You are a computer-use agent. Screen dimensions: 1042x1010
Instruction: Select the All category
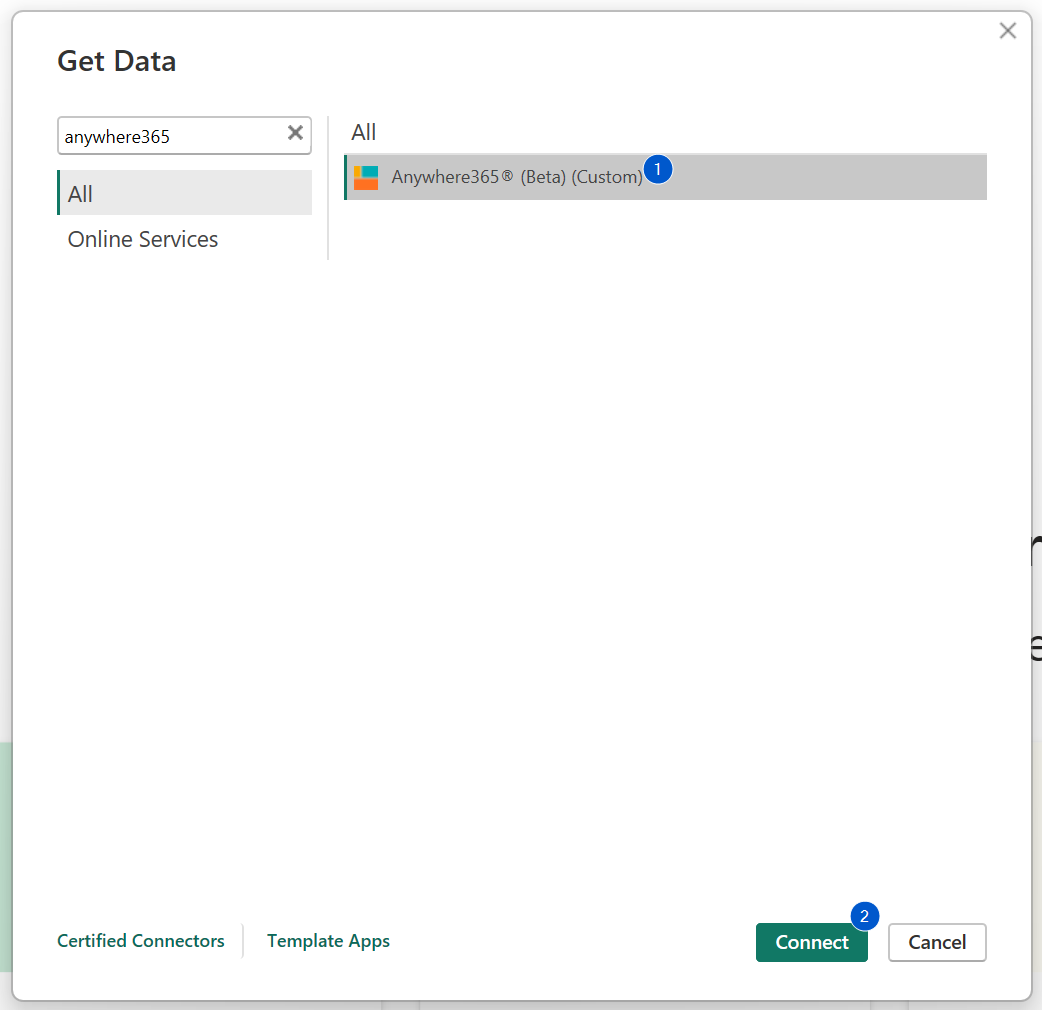(185, 193)
